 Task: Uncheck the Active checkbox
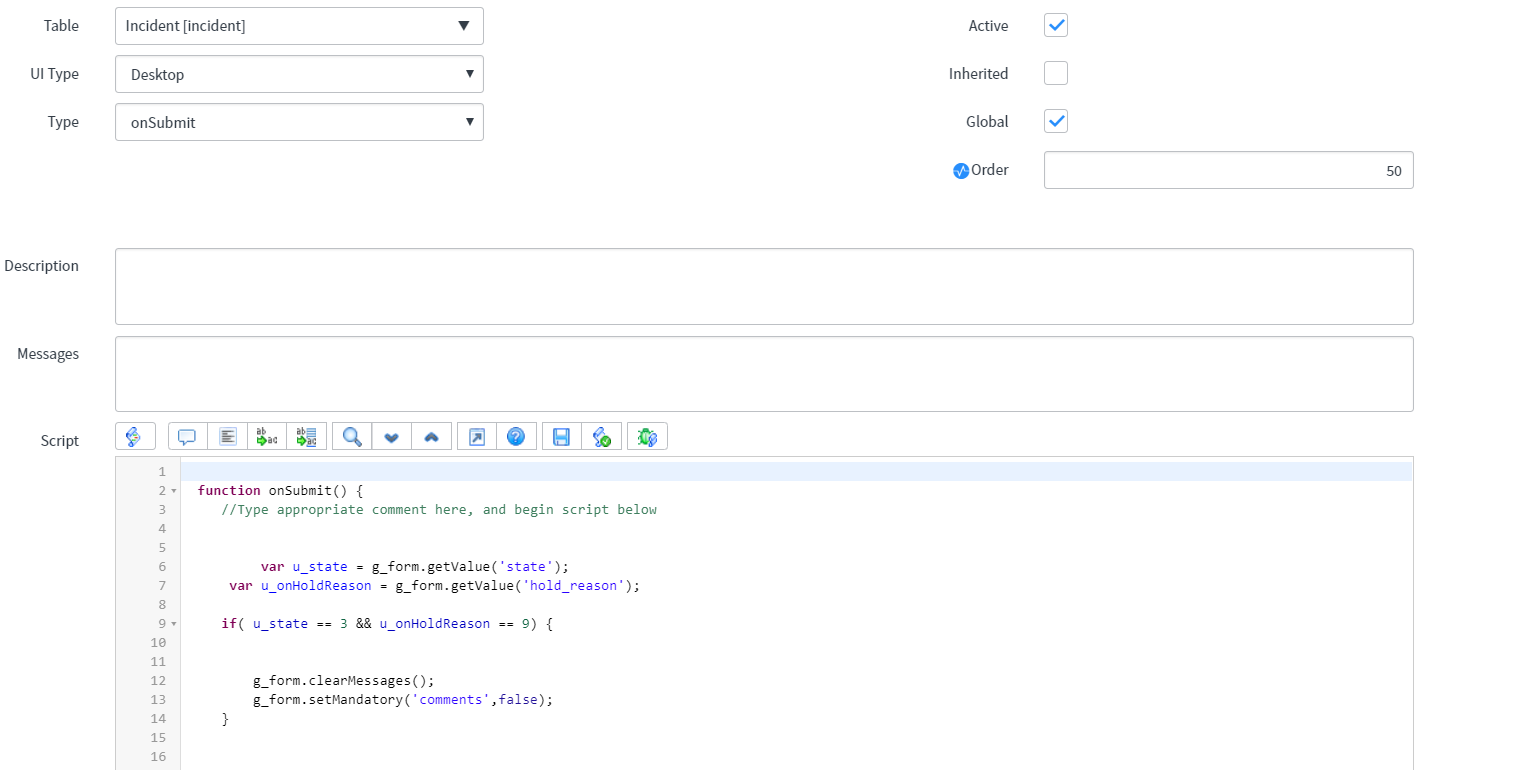tap(1056, 26)
